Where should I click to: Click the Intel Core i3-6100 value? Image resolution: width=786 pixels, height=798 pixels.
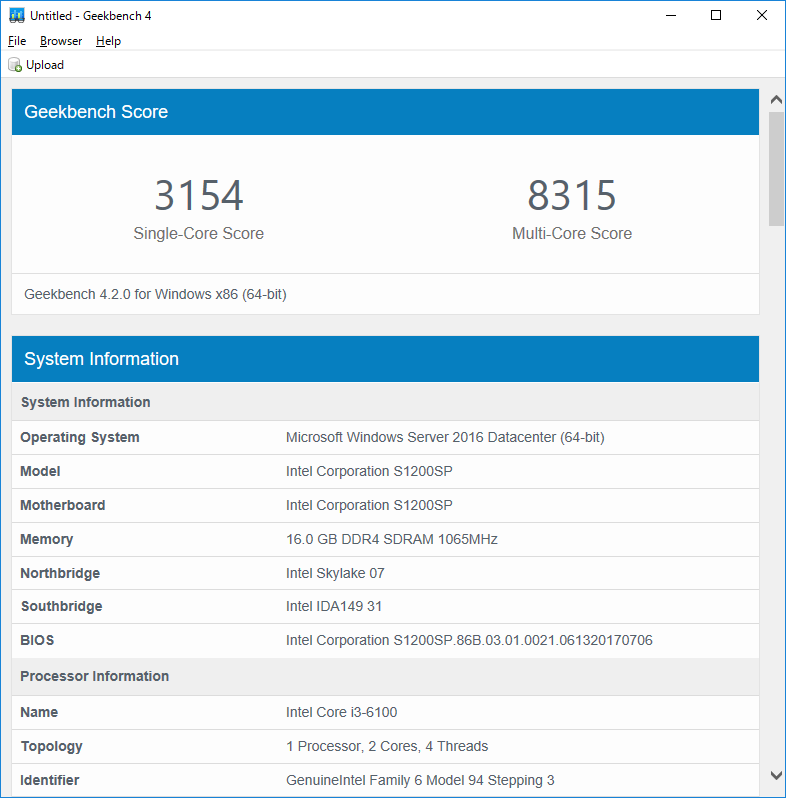341,712
